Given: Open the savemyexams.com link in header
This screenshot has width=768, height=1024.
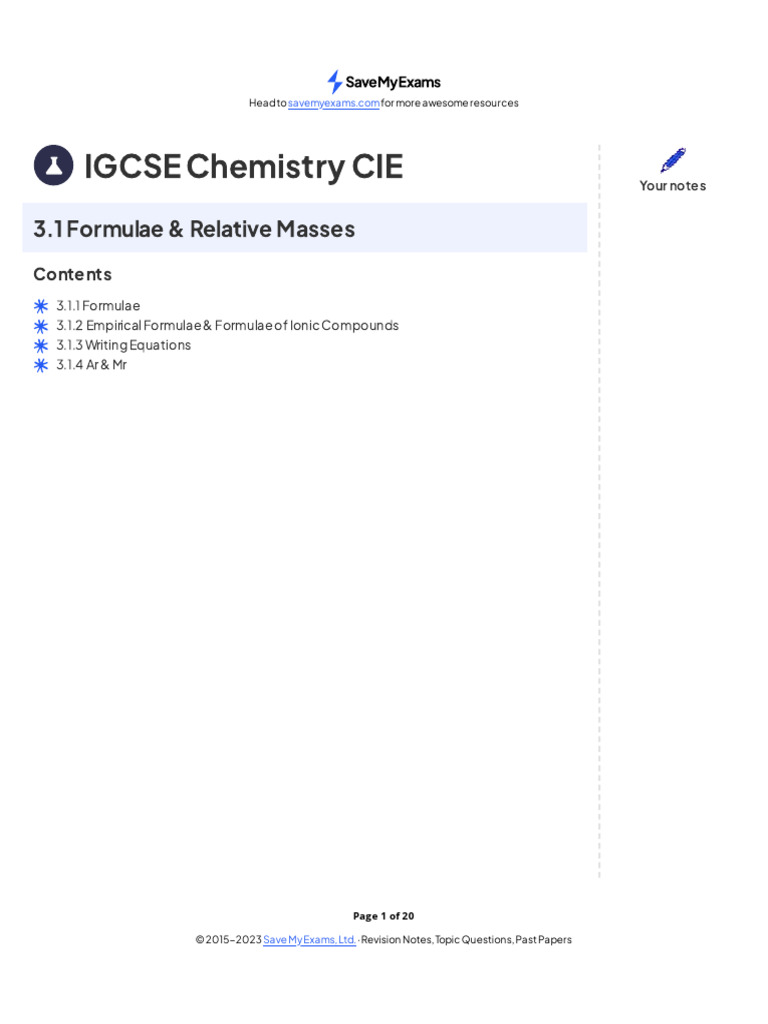Looking at the screenshot, I should pyautogui.click(x=334, y=103).
